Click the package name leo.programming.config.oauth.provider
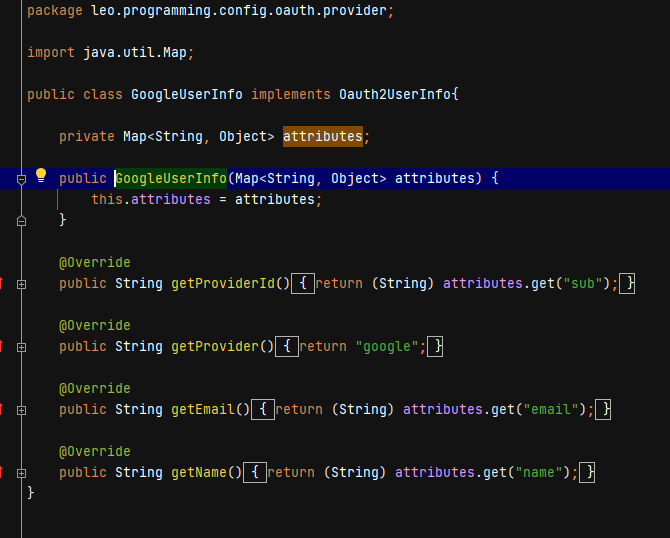 click(x=239, y=11)
